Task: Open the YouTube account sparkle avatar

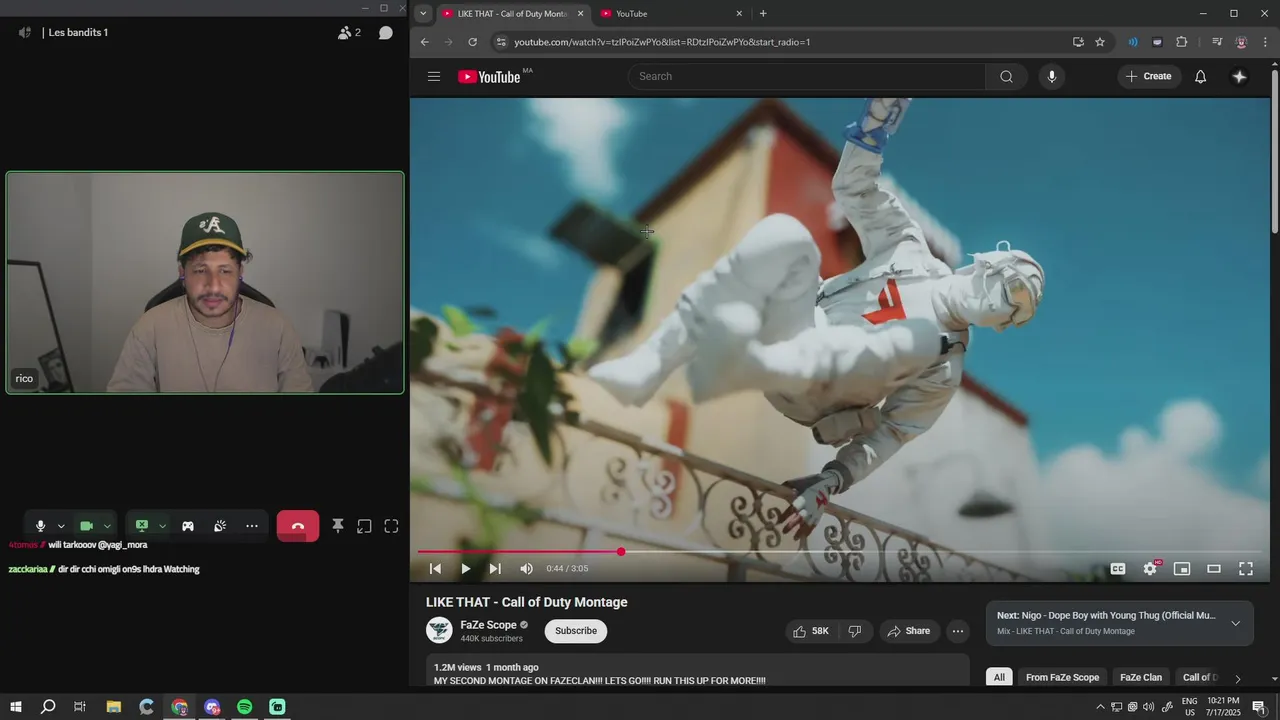Action: coord(1239,76)
